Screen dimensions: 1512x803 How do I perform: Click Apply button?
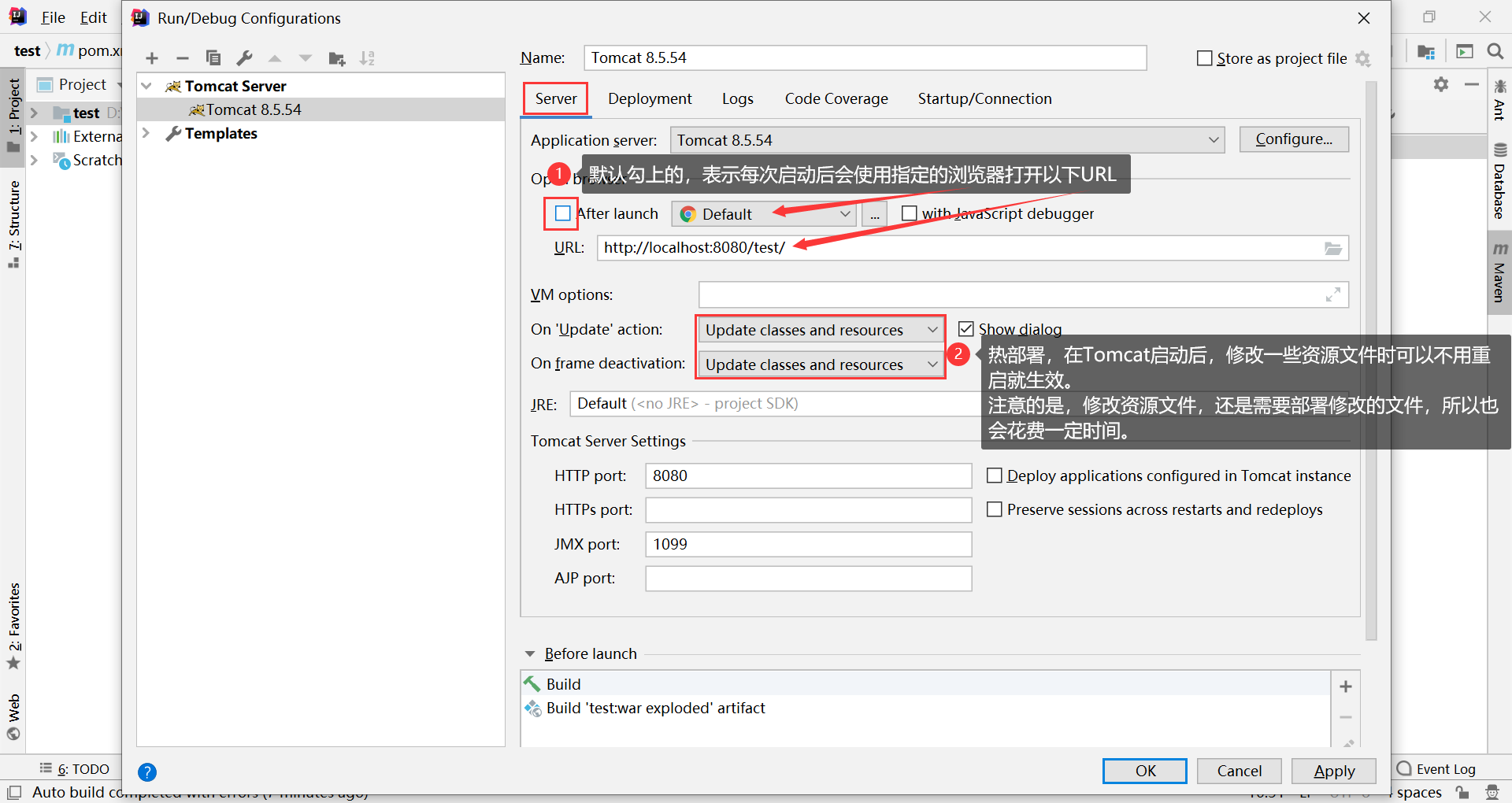[1334, 771]
